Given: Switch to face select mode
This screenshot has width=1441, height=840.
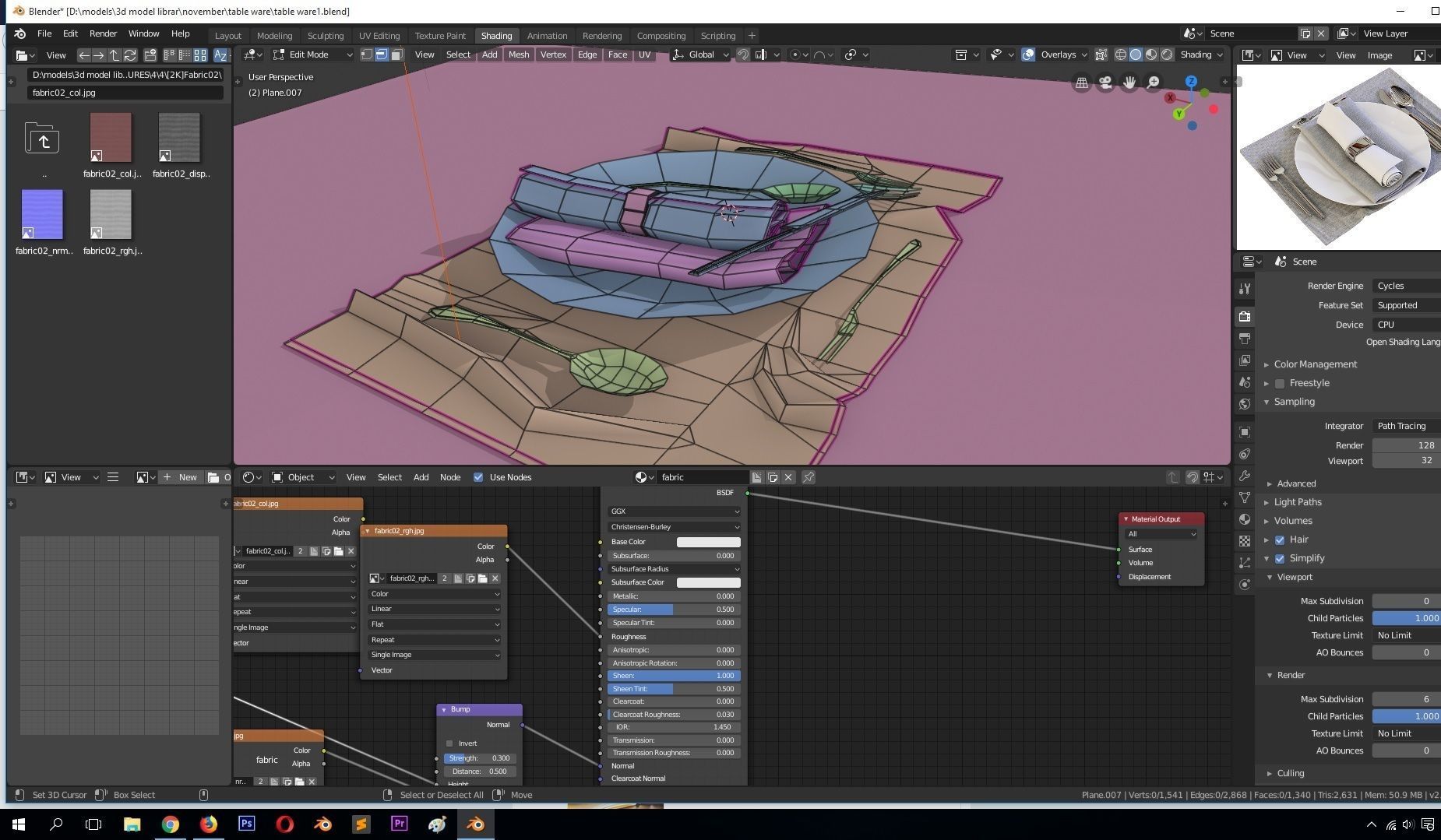Looking at the screenshot, I should (396, 54).
